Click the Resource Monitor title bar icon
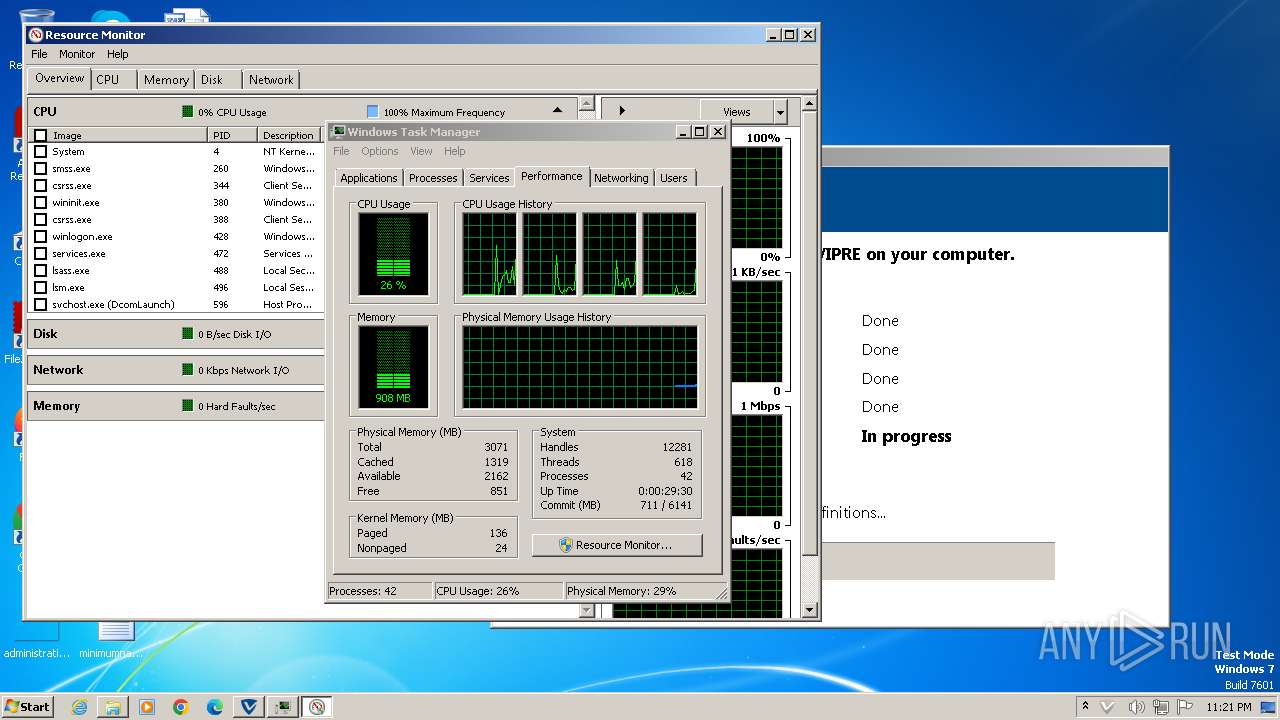The width and height of the screenshot is (1280, 720). (36, 35)
